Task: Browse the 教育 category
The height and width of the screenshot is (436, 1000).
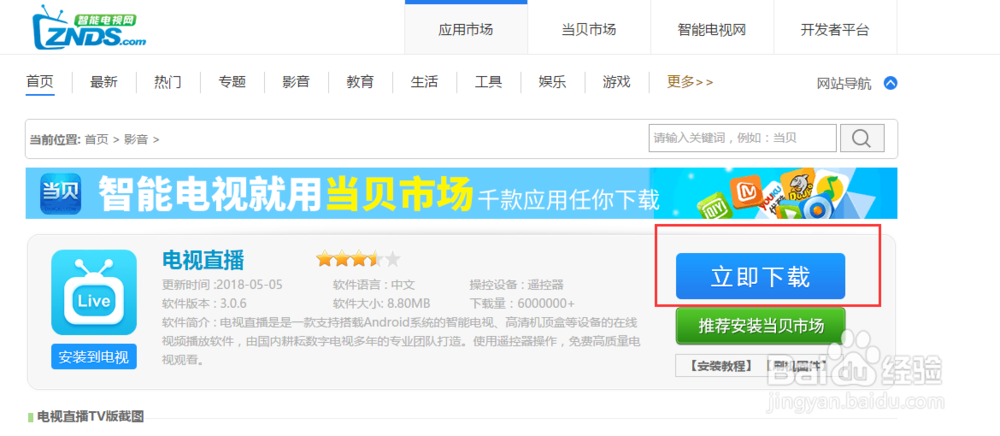Action: tap(360, 82)
